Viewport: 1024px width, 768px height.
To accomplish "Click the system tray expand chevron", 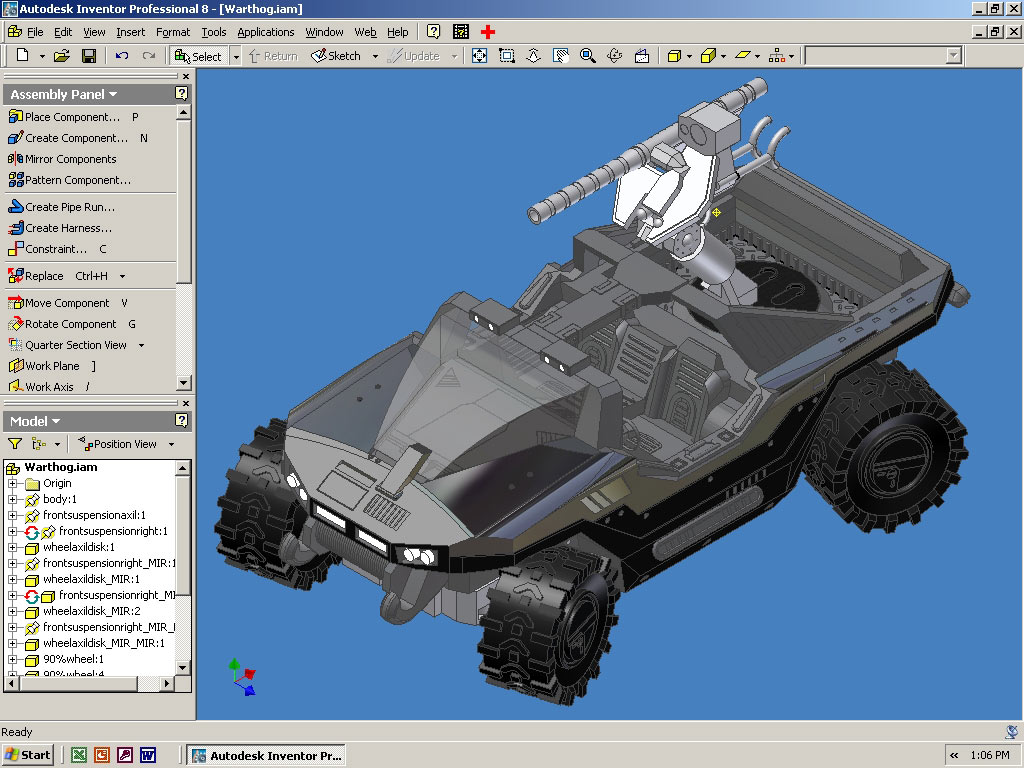I will pyautogui.click(x=954, y=756).
